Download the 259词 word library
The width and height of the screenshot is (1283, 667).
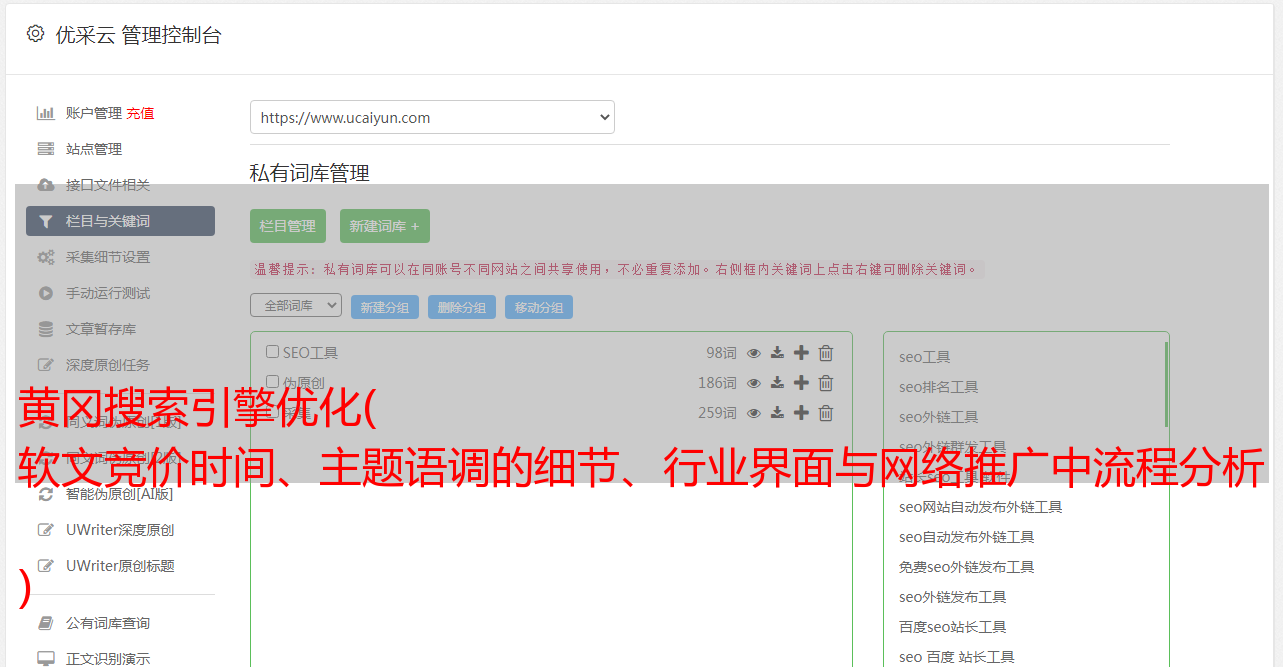click(777, 413)
